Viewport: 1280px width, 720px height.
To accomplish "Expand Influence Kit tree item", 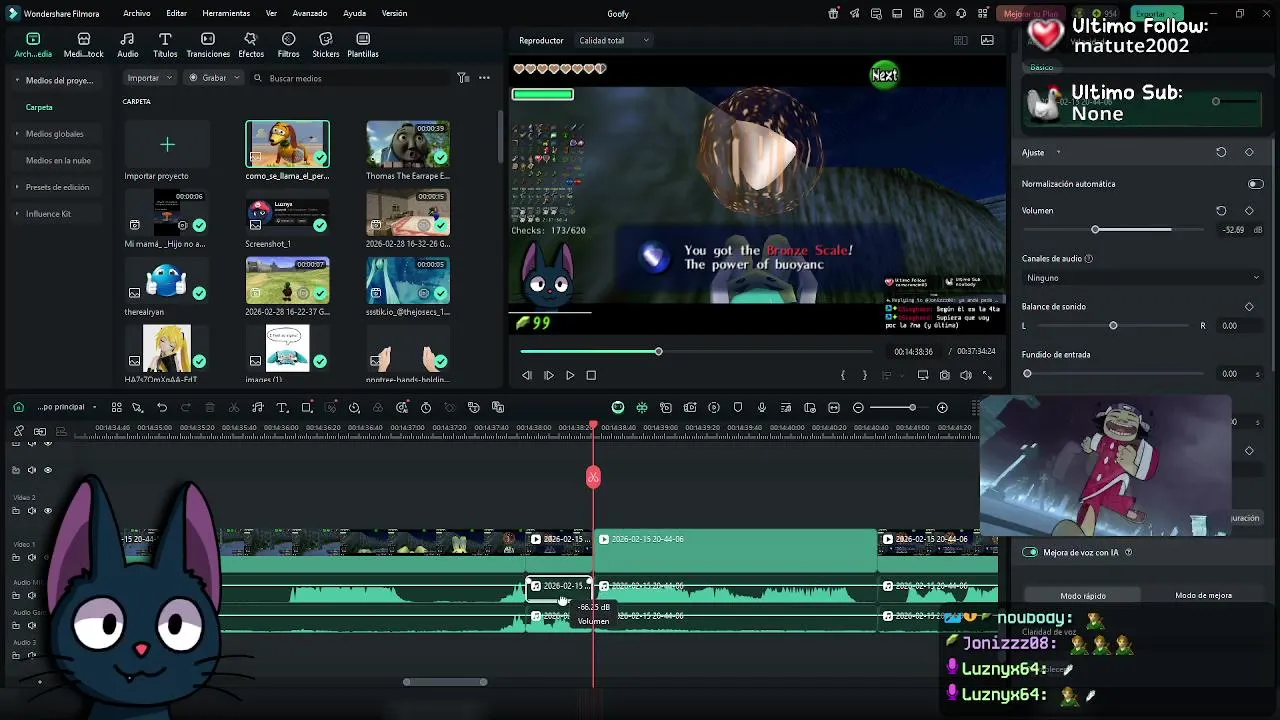I will (17, 213).
